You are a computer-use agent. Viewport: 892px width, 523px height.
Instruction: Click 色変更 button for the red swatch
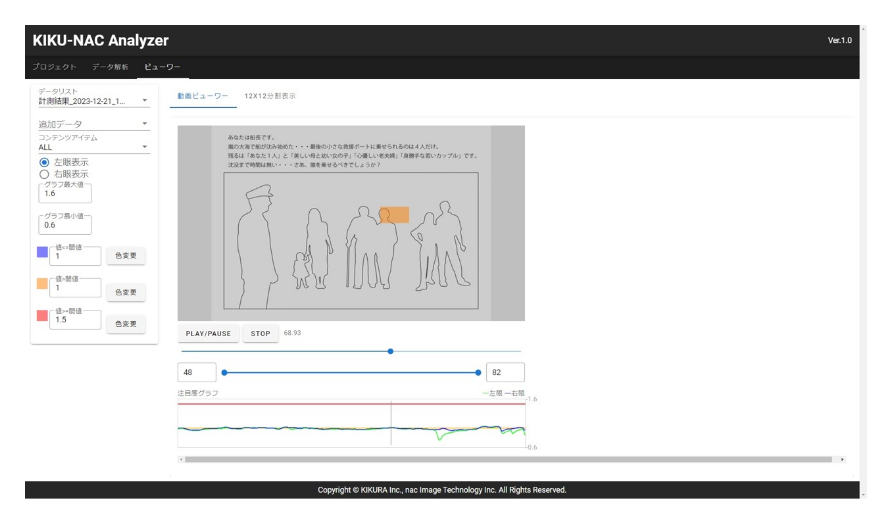[126, 324]
